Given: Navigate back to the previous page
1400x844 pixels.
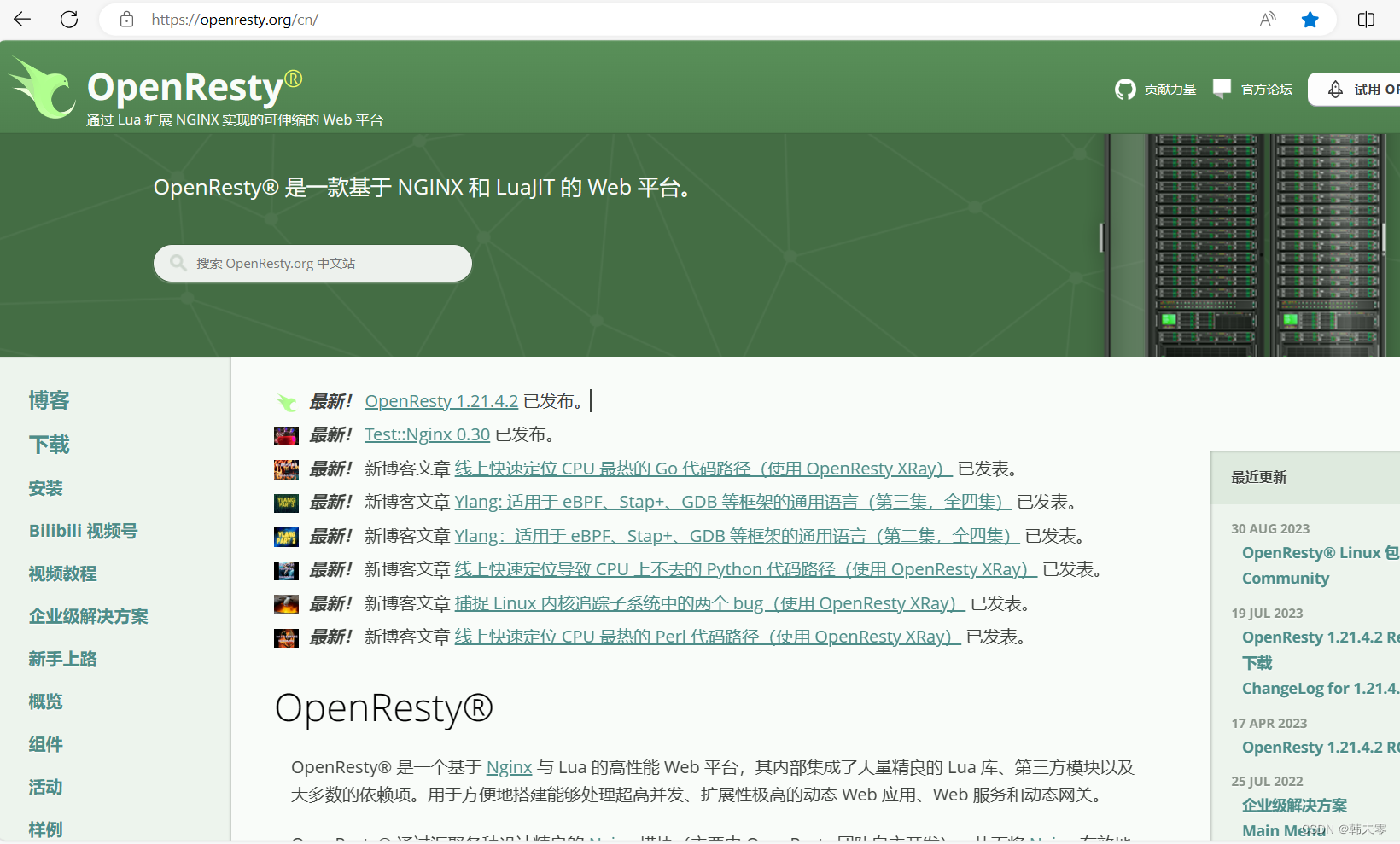Looking at the screenshot, I should (x=21, y=19).
